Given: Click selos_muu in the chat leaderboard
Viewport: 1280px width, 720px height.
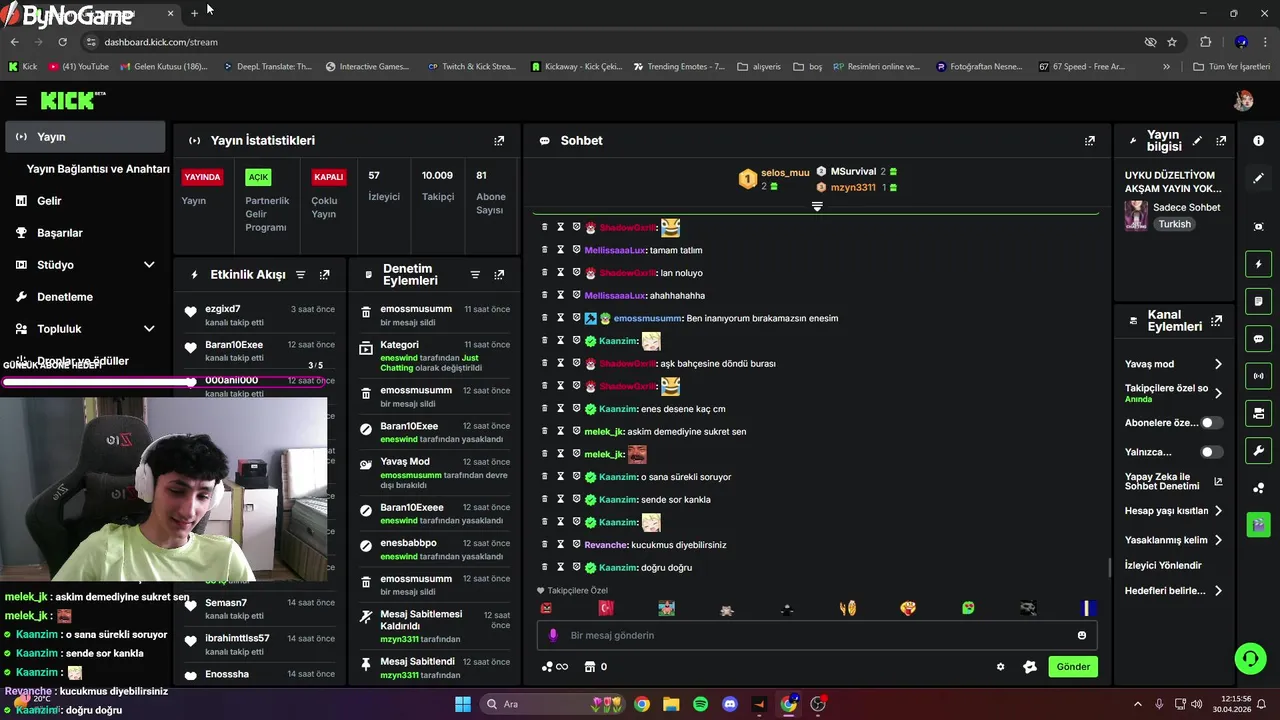Looking at the screenshot, I should pos(785,172).
